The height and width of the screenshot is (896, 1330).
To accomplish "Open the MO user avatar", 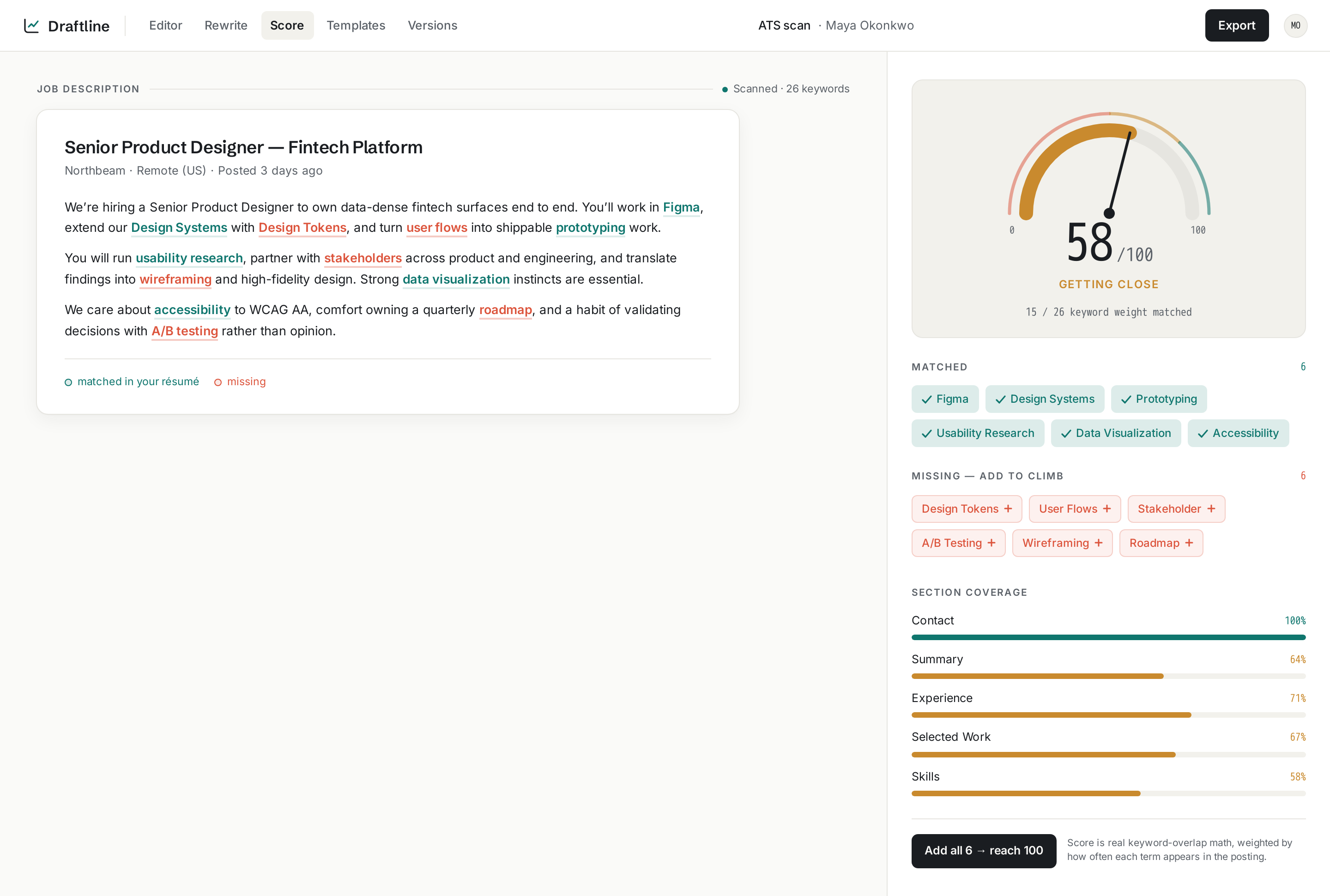I will (1295, 26).
